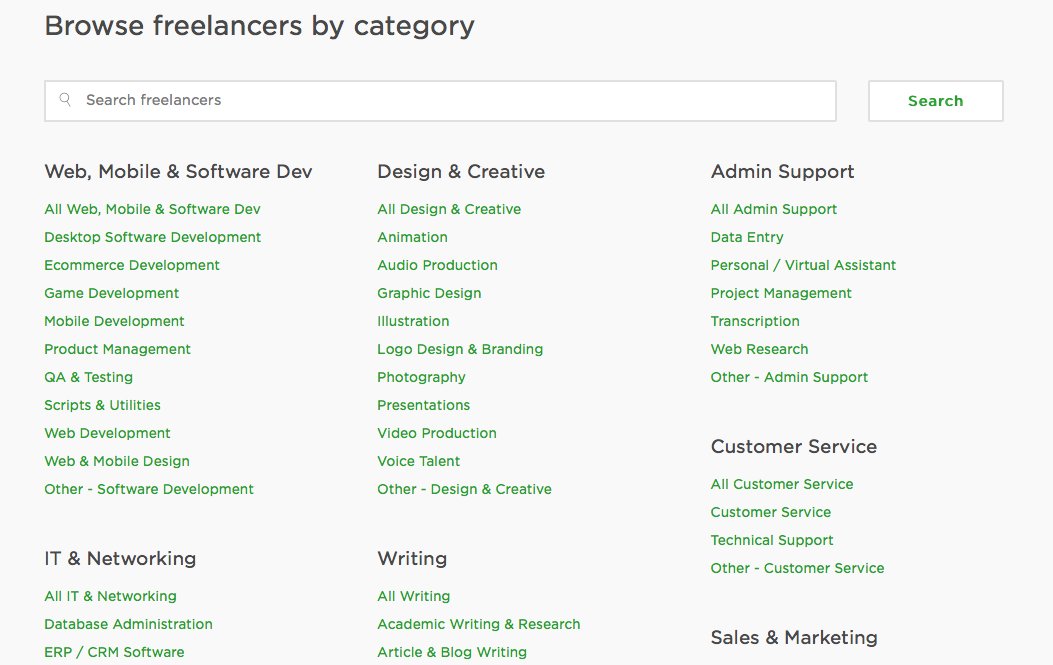
Task: Open Web & Mobile Design category
Action: click(x=117, y=461)
